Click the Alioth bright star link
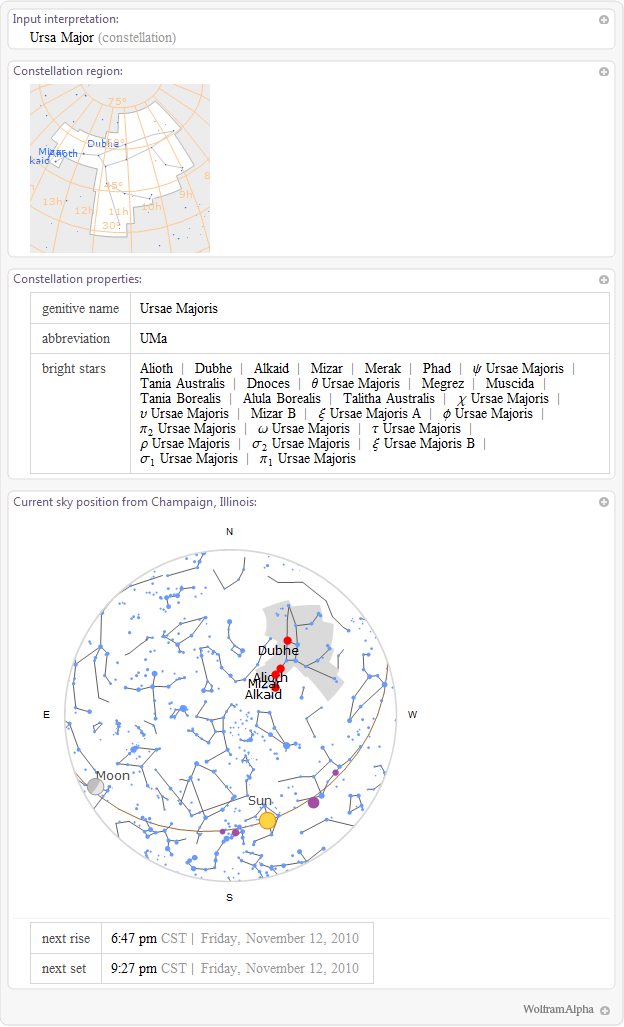Viewport: 624px width, 1027px height. click(156, 369)
